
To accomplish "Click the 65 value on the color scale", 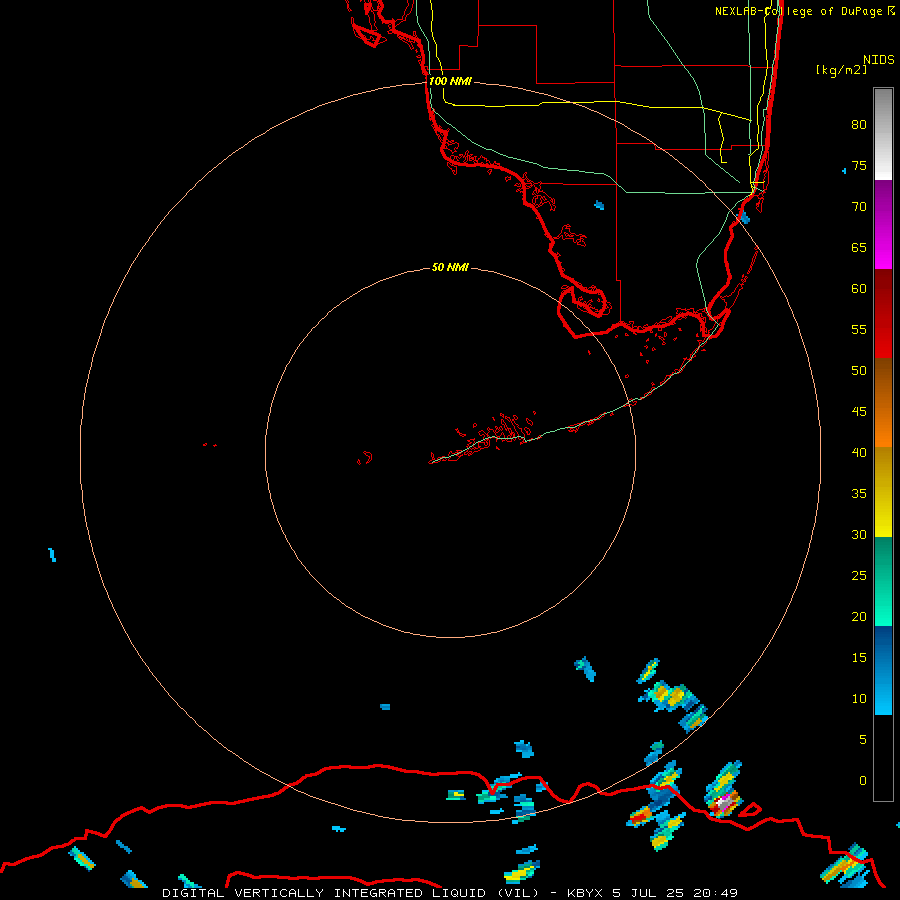I will [859, 247].
